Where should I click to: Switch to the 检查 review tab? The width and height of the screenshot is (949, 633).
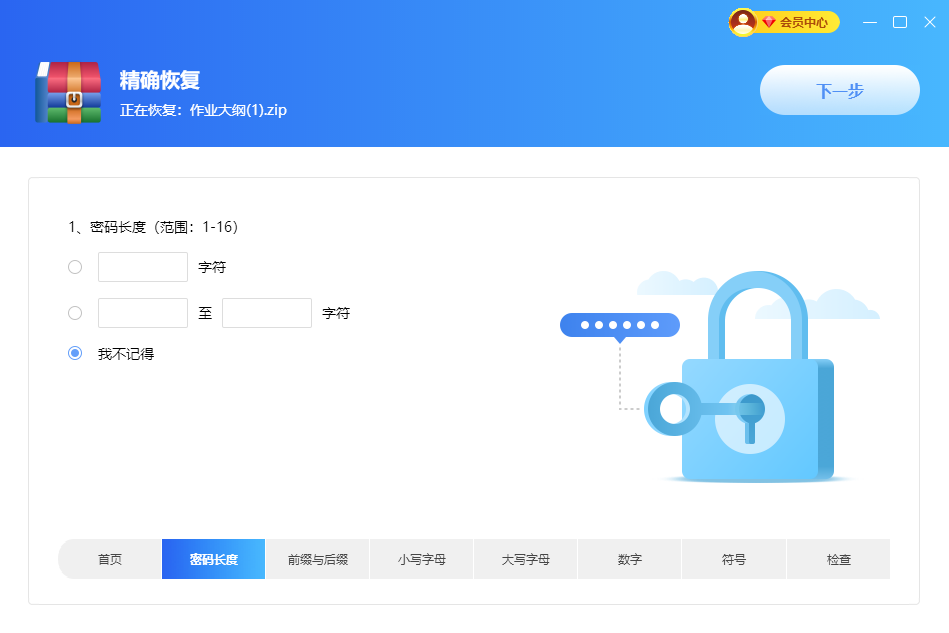838,559
